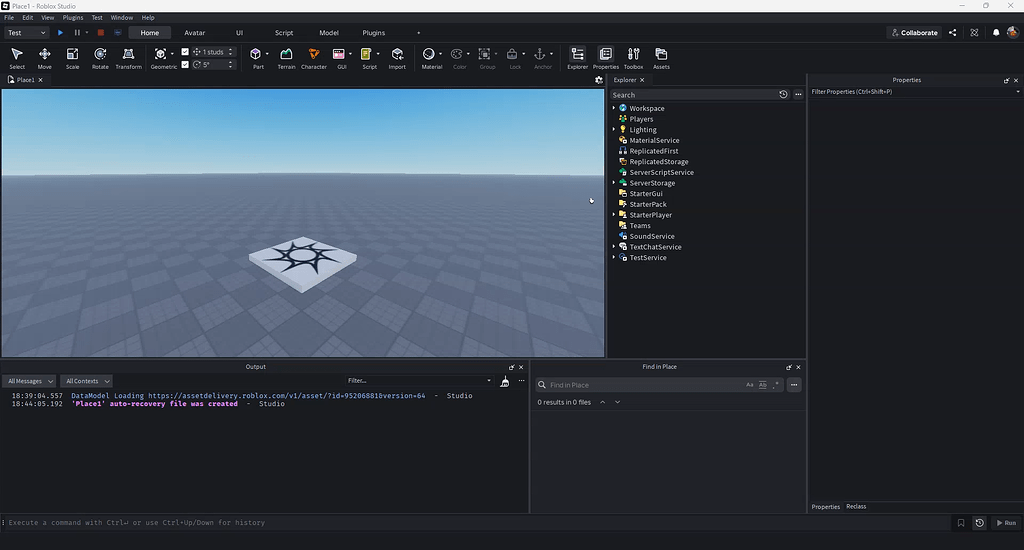The height and width of the screenshot is (550, 1024).
Task: Toggle regex search in Find in Place
Action: click(776, 385)
